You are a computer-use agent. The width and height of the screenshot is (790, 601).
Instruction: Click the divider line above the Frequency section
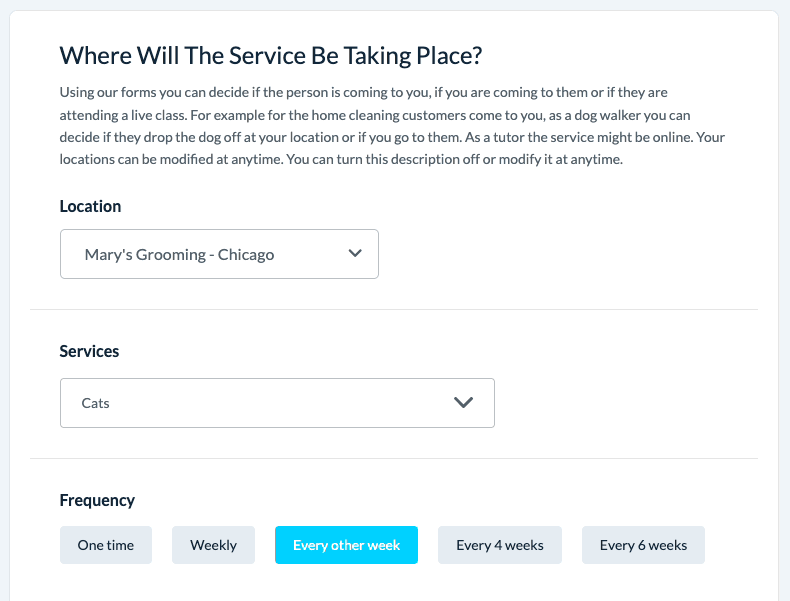(394, 458)
